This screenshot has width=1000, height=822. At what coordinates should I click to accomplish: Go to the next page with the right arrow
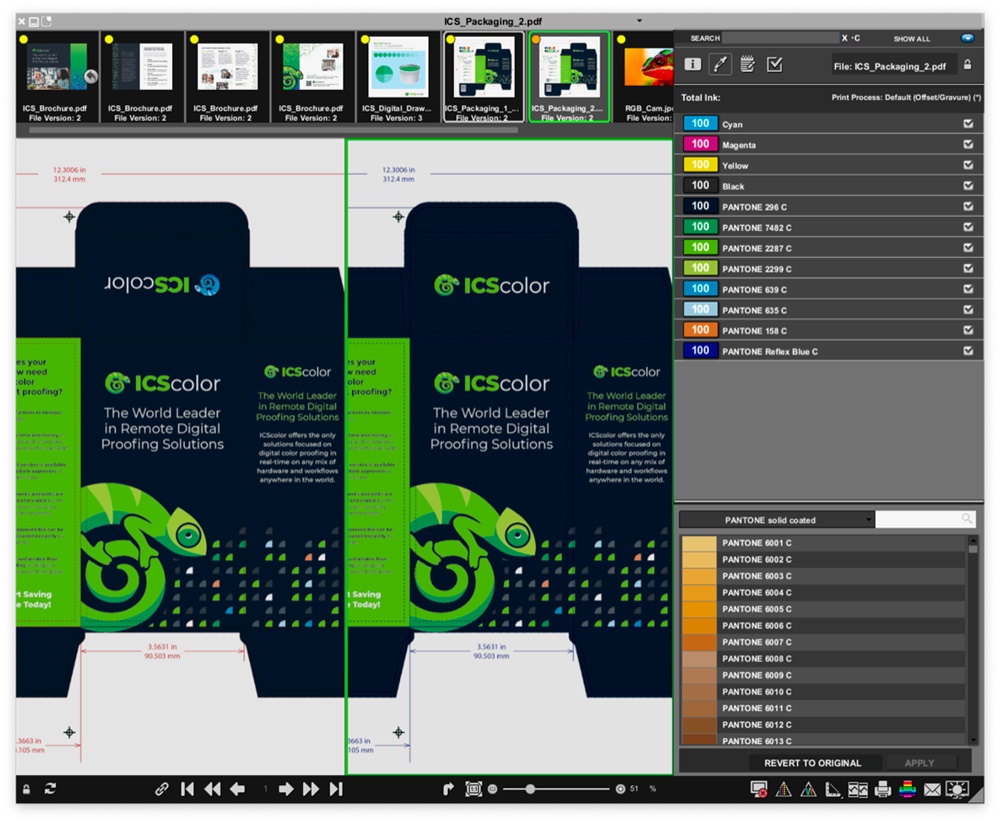[286, 789]
